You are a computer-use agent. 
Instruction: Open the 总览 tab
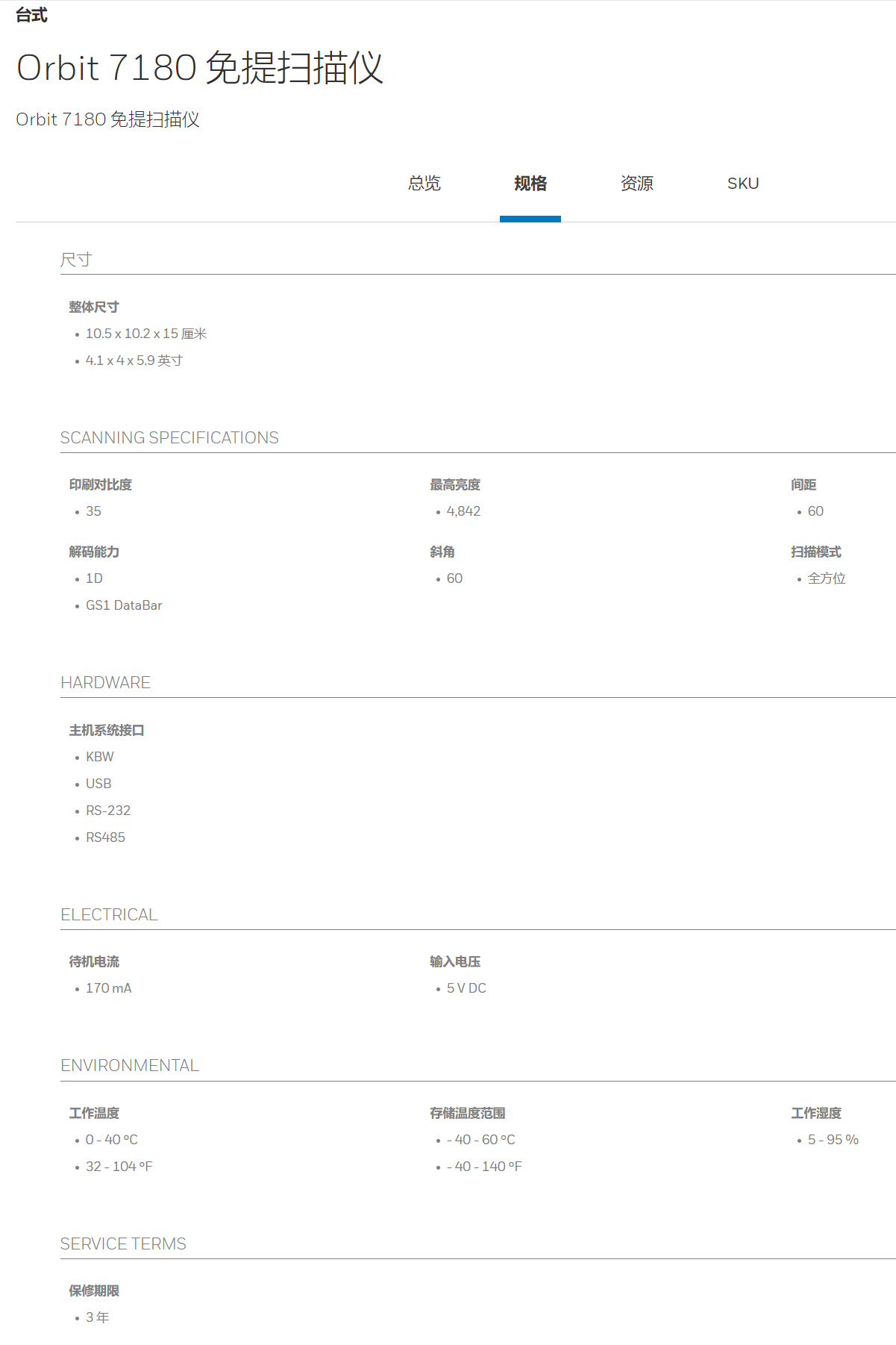coord(424,184)
